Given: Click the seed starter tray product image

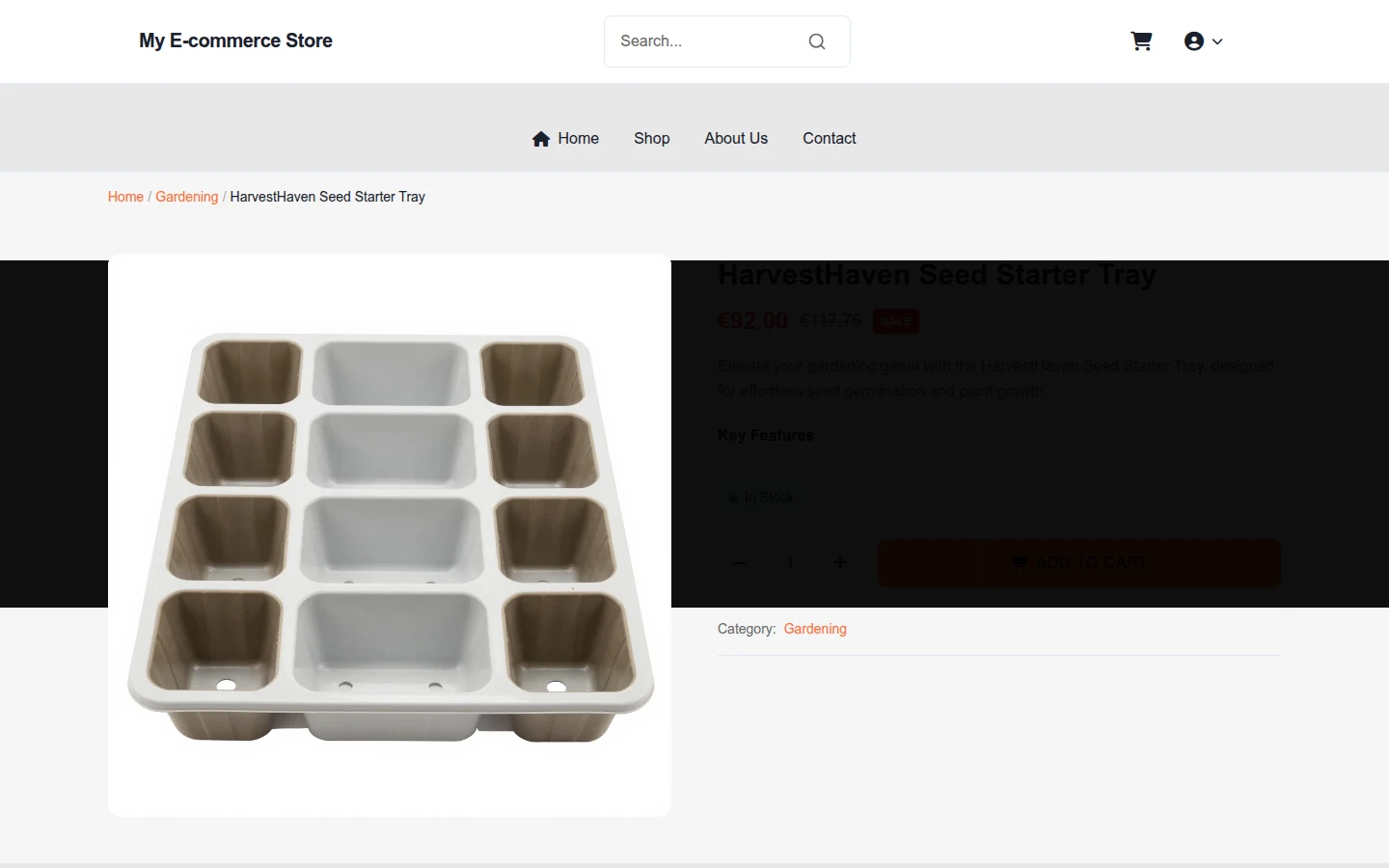Looking at the screenshot, I should click(x=390, y=535).
